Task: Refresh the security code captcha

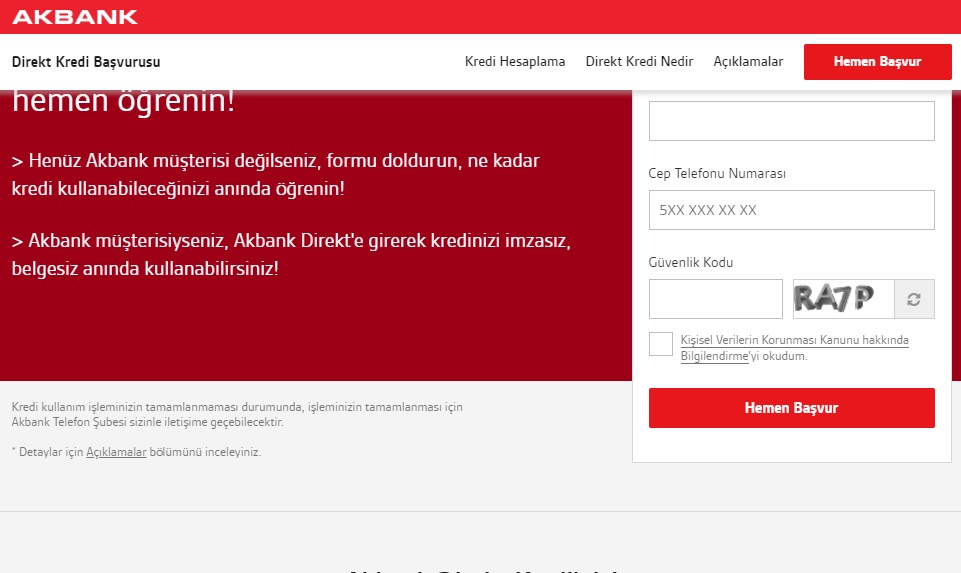Action: coord(914,299)
